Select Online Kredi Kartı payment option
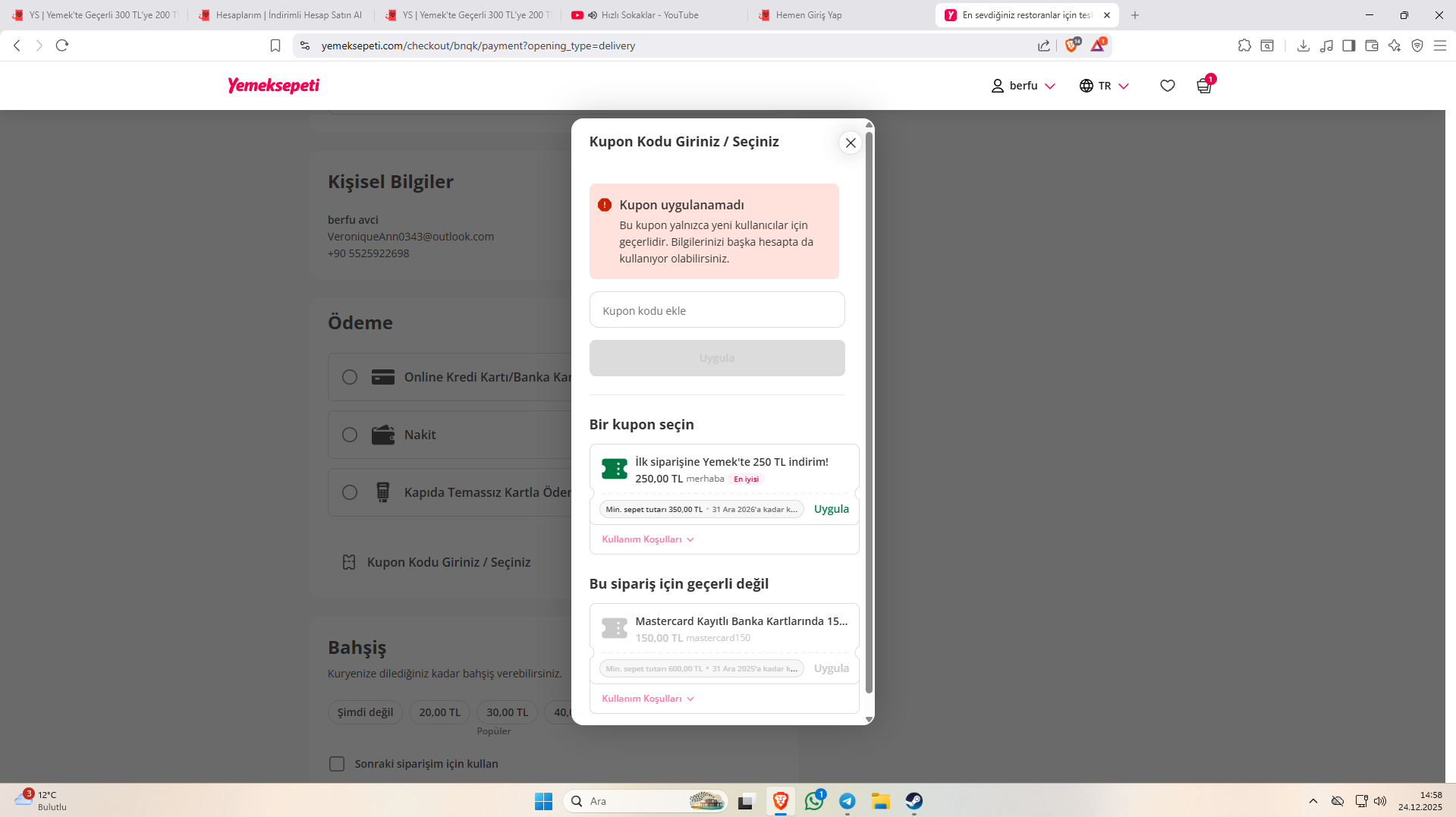Viewport: 1456px width, 817px height. coord(349,377)
